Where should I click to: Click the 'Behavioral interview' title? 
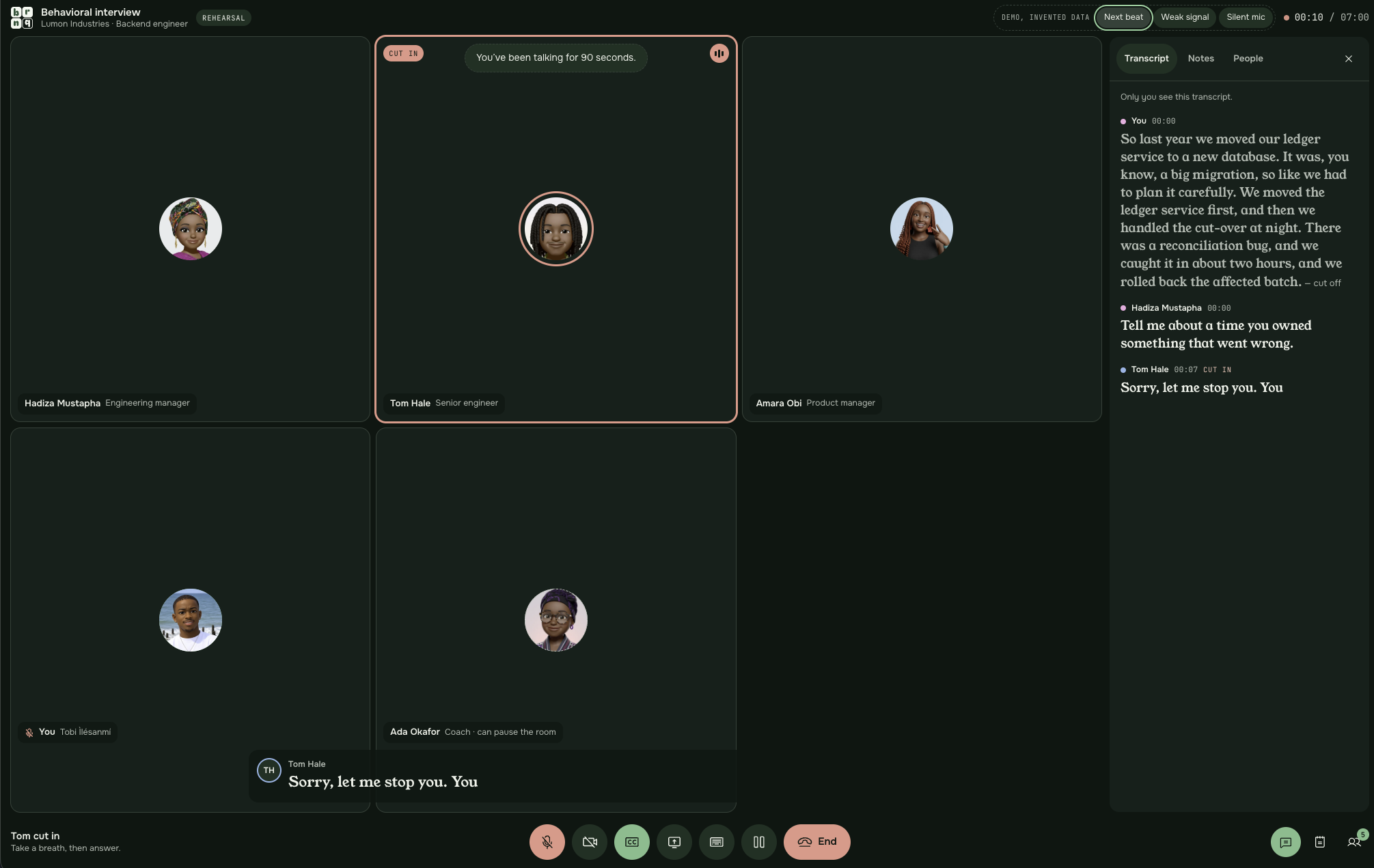coord(91,12)
